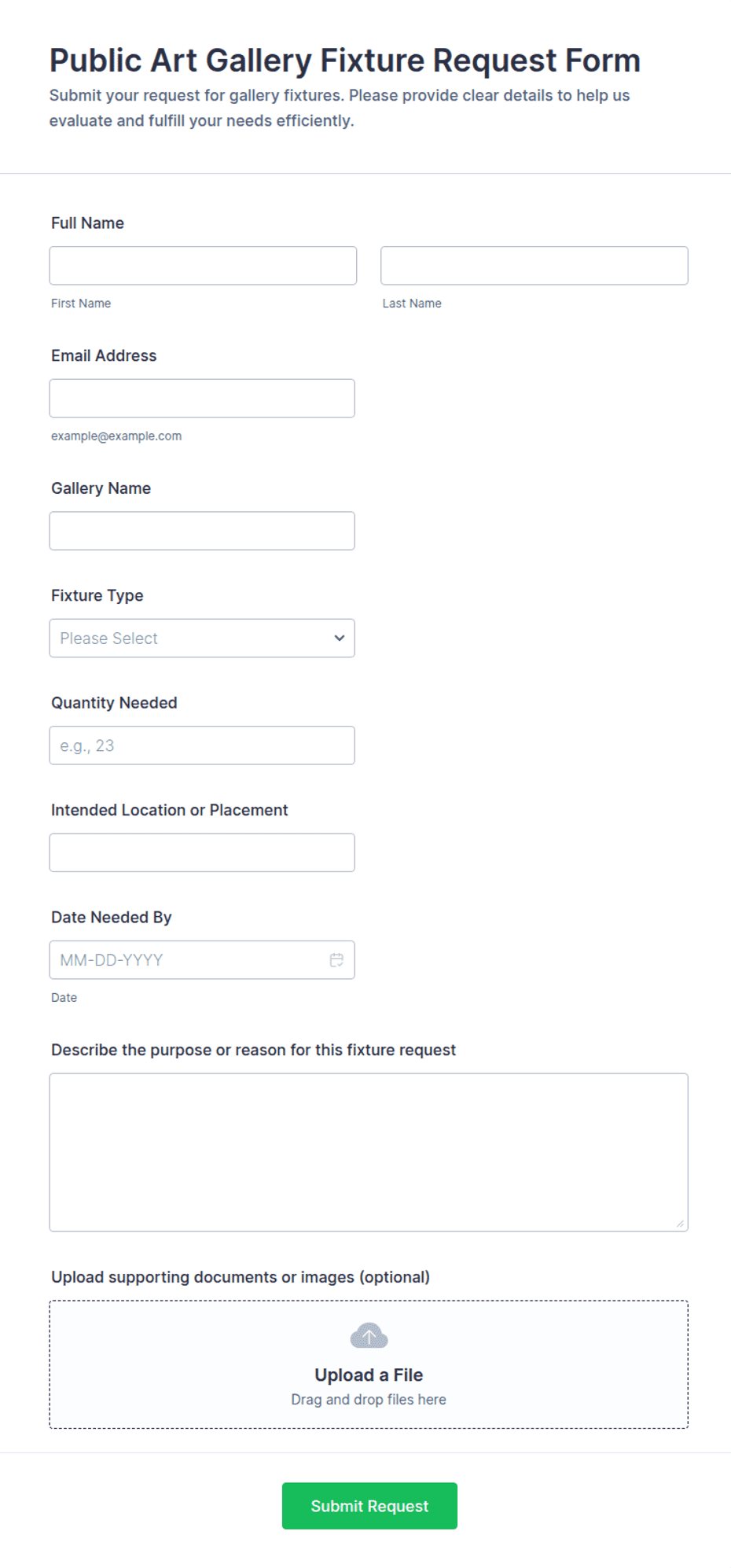731x1568 pixels.
Task: Open the Fixture Type dropdown
Action: coord(202,638)
